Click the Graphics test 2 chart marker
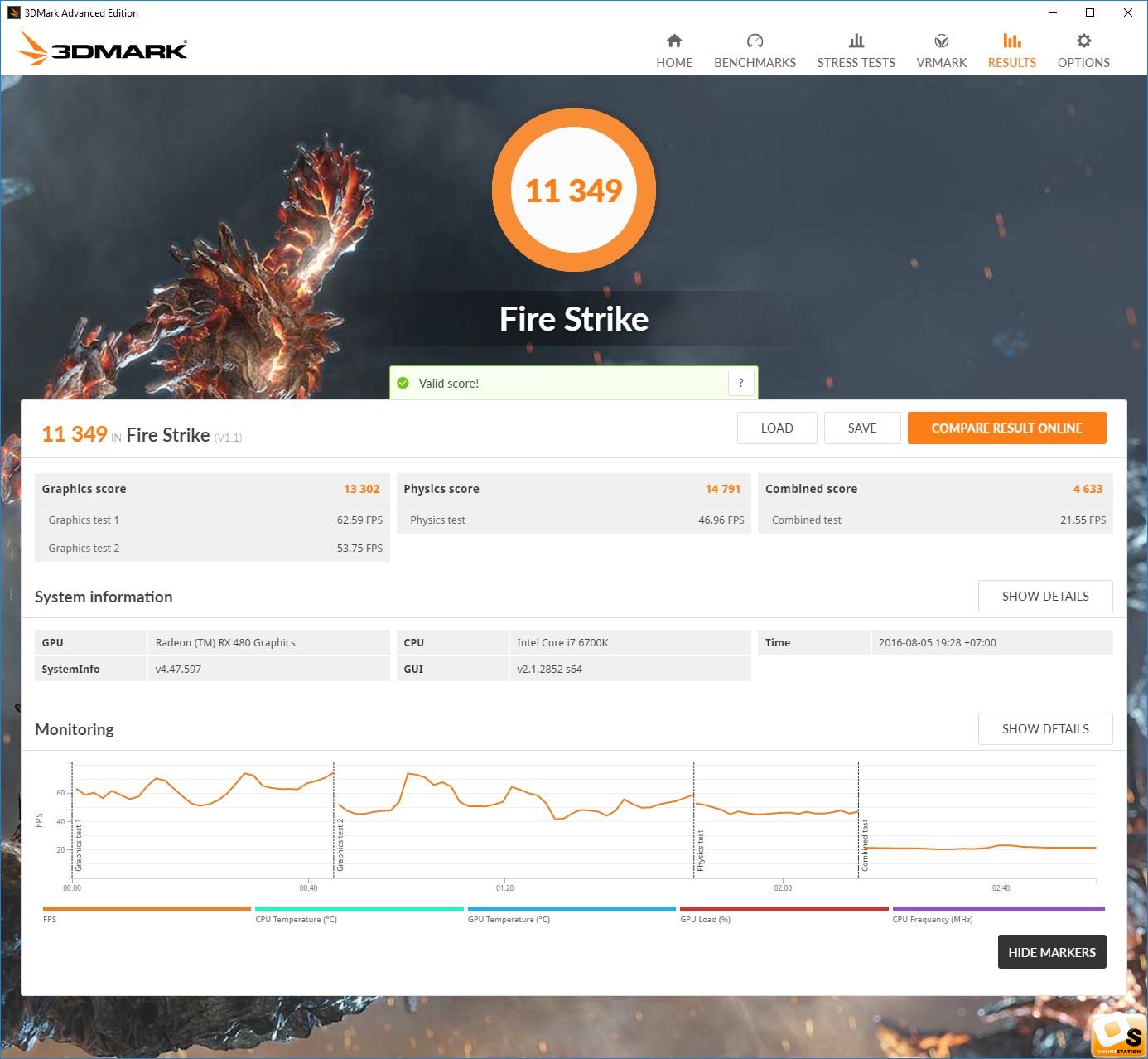 pyautogui.click(x=340, y=844)
